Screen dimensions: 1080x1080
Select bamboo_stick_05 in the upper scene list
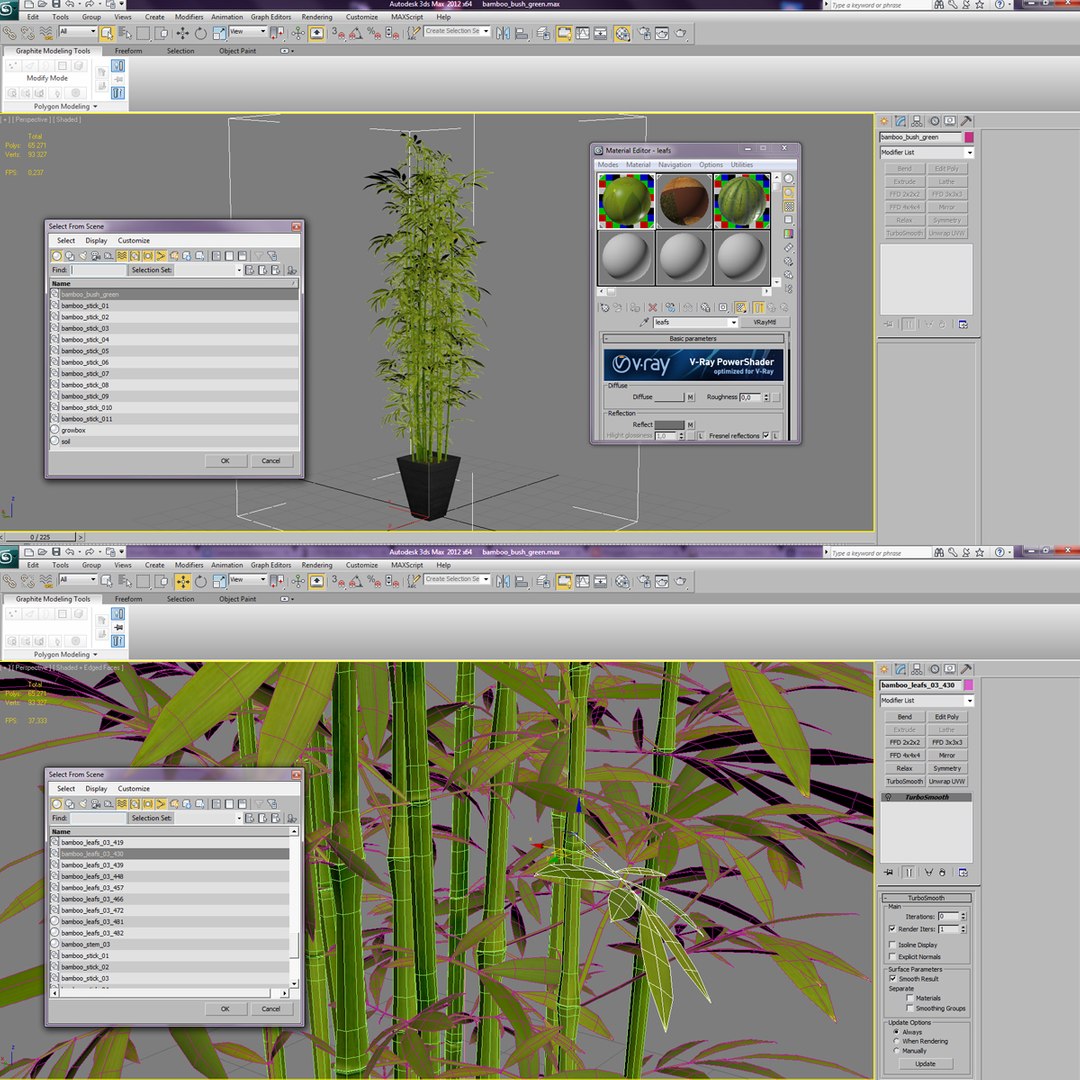point(174,351)
